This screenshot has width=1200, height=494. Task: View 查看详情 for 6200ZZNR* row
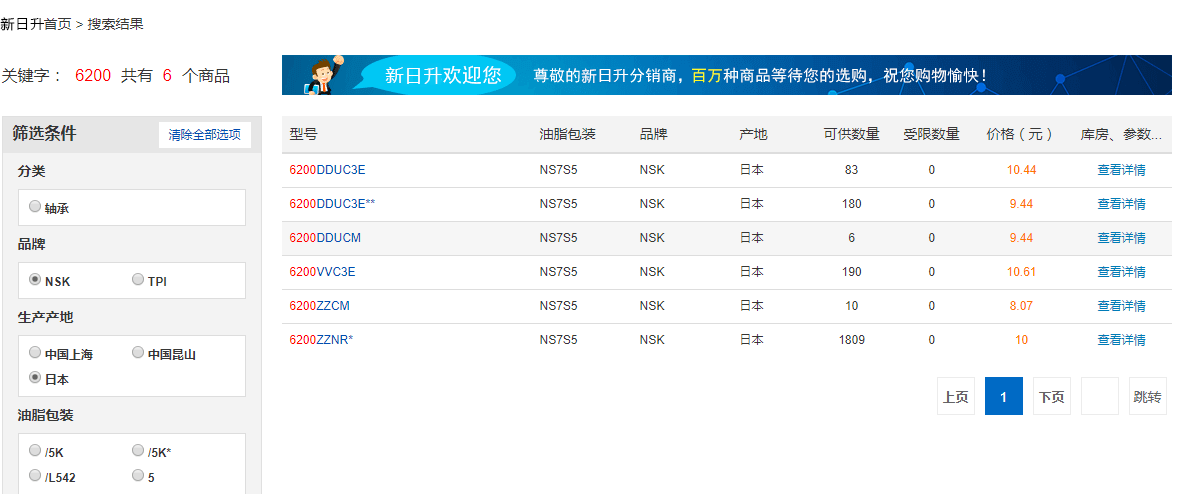[x=1121, y=340]
